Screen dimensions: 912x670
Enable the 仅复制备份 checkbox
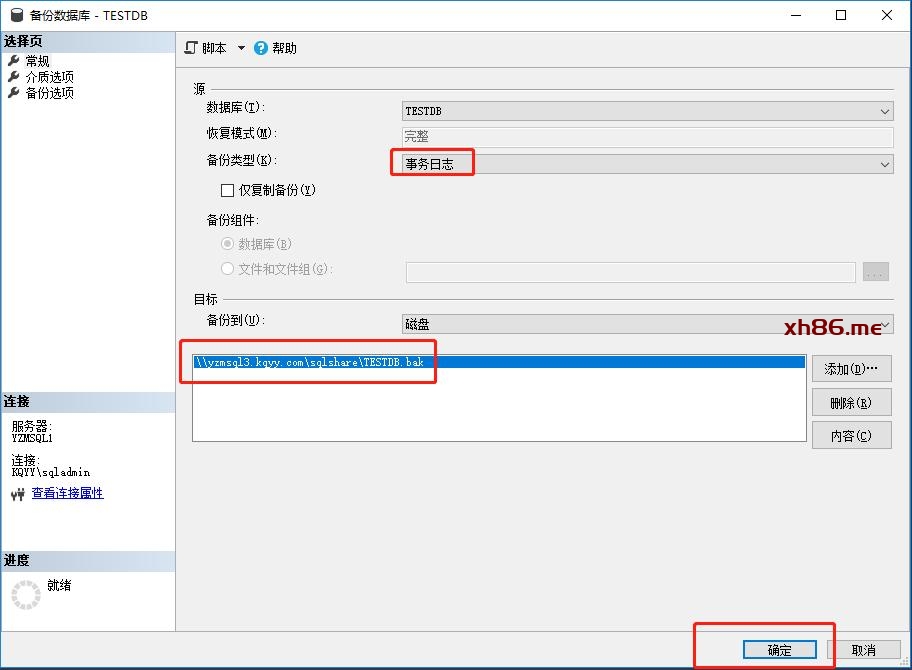coord(227,190)
